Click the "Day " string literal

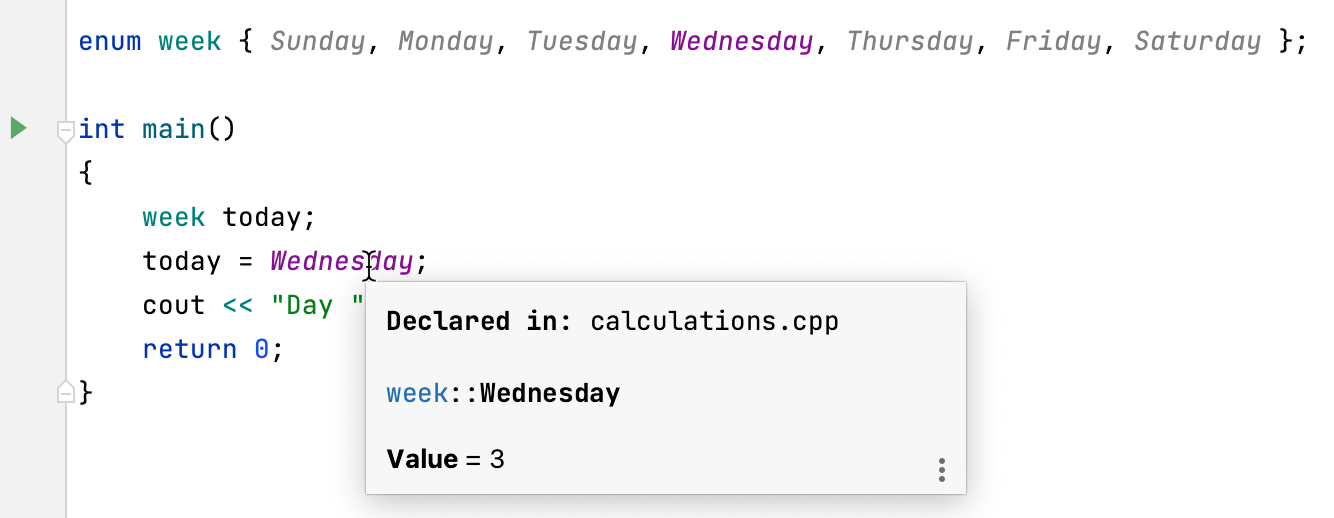[315, 305]
